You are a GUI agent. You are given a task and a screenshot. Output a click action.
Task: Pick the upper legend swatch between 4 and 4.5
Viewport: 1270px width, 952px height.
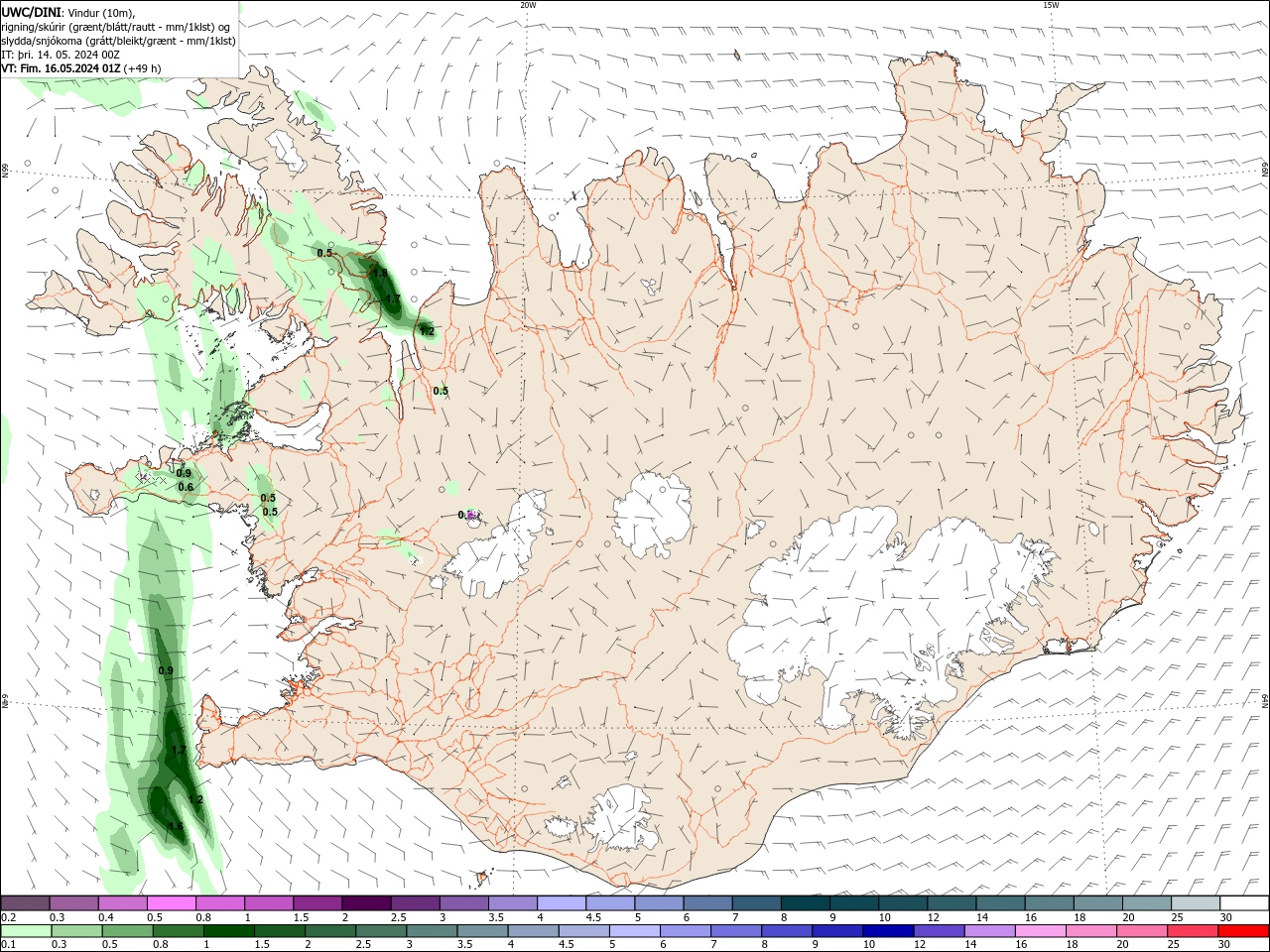(x=562, y=903)
